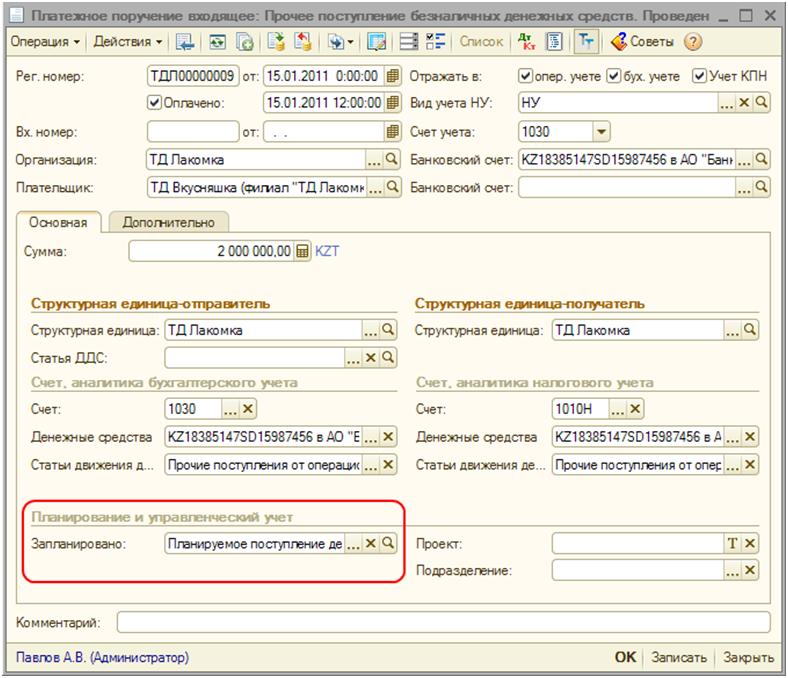Switch to the Дополнительно tab
Viewport: 788px width, 678px height.
(x=168, y=222)
